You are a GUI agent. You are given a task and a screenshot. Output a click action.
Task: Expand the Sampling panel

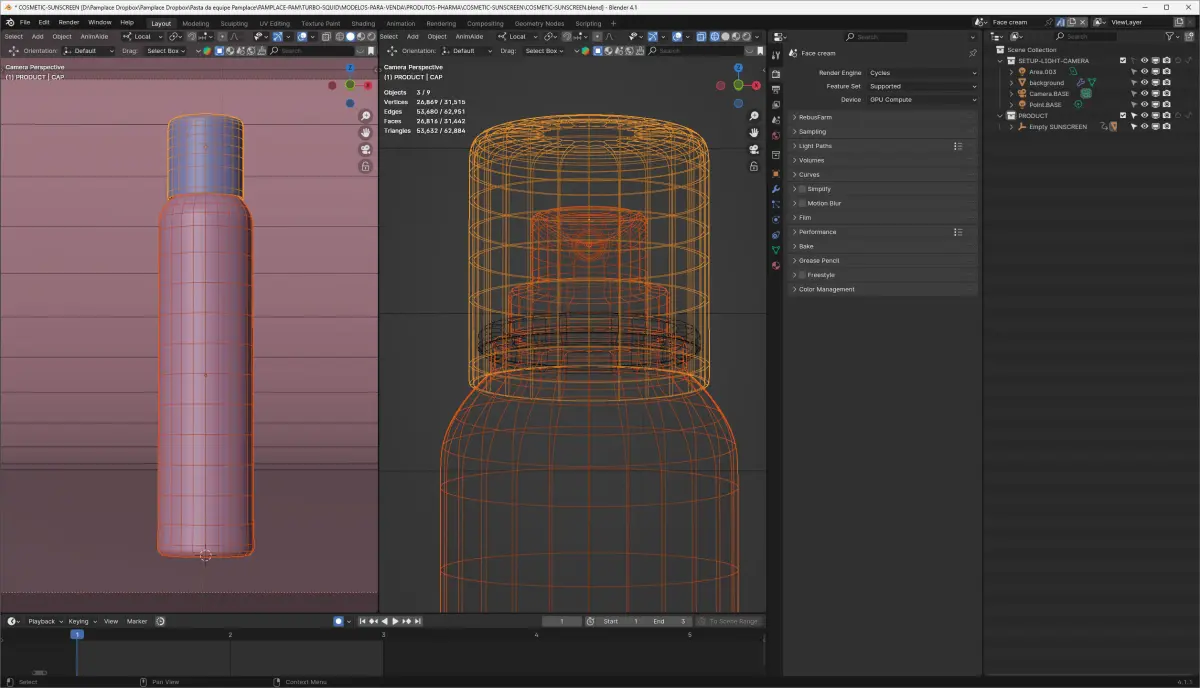point(812,132)
